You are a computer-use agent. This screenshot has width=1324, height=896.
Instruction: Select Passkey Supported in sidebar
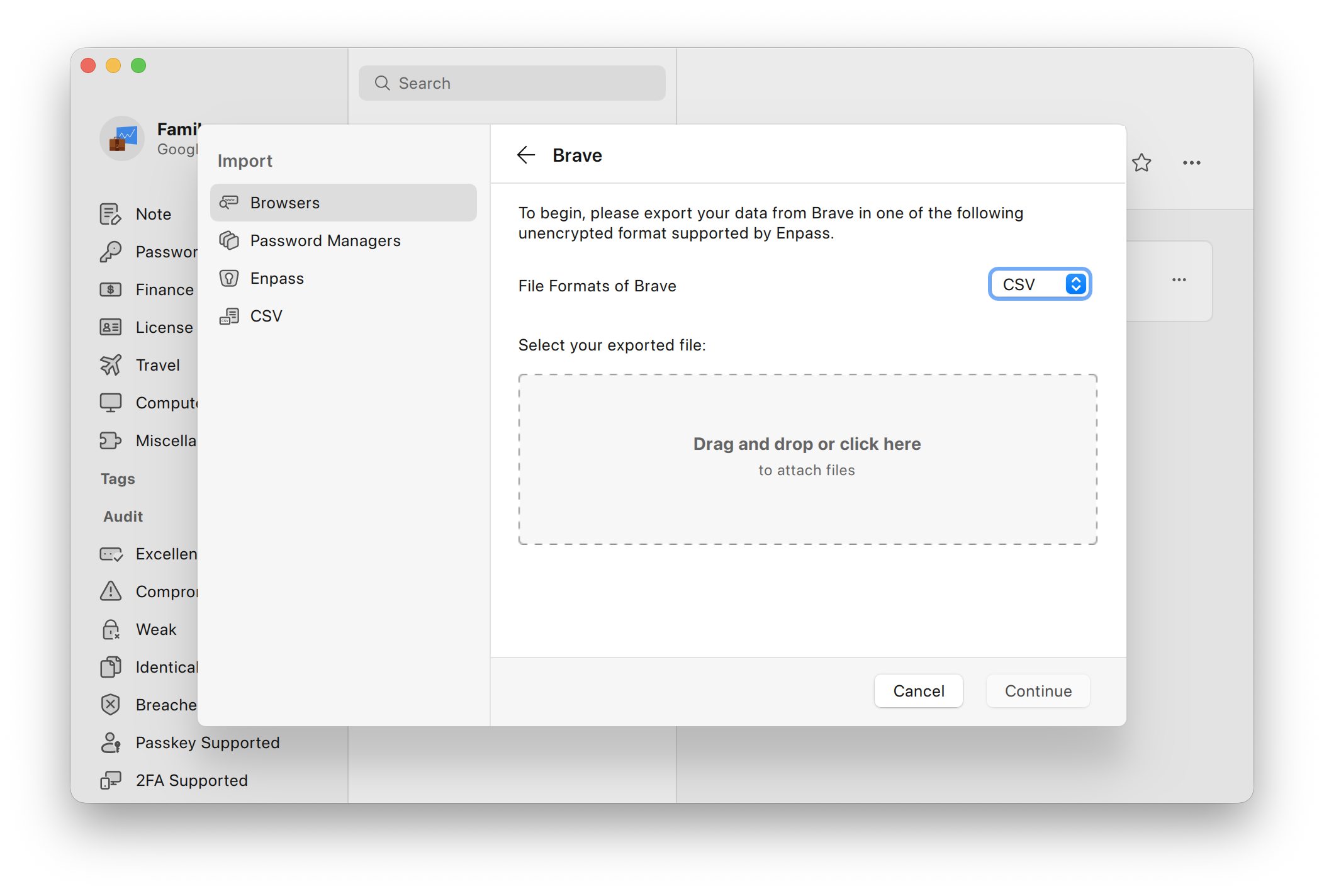pyautogui.click(x=208, y=742)
